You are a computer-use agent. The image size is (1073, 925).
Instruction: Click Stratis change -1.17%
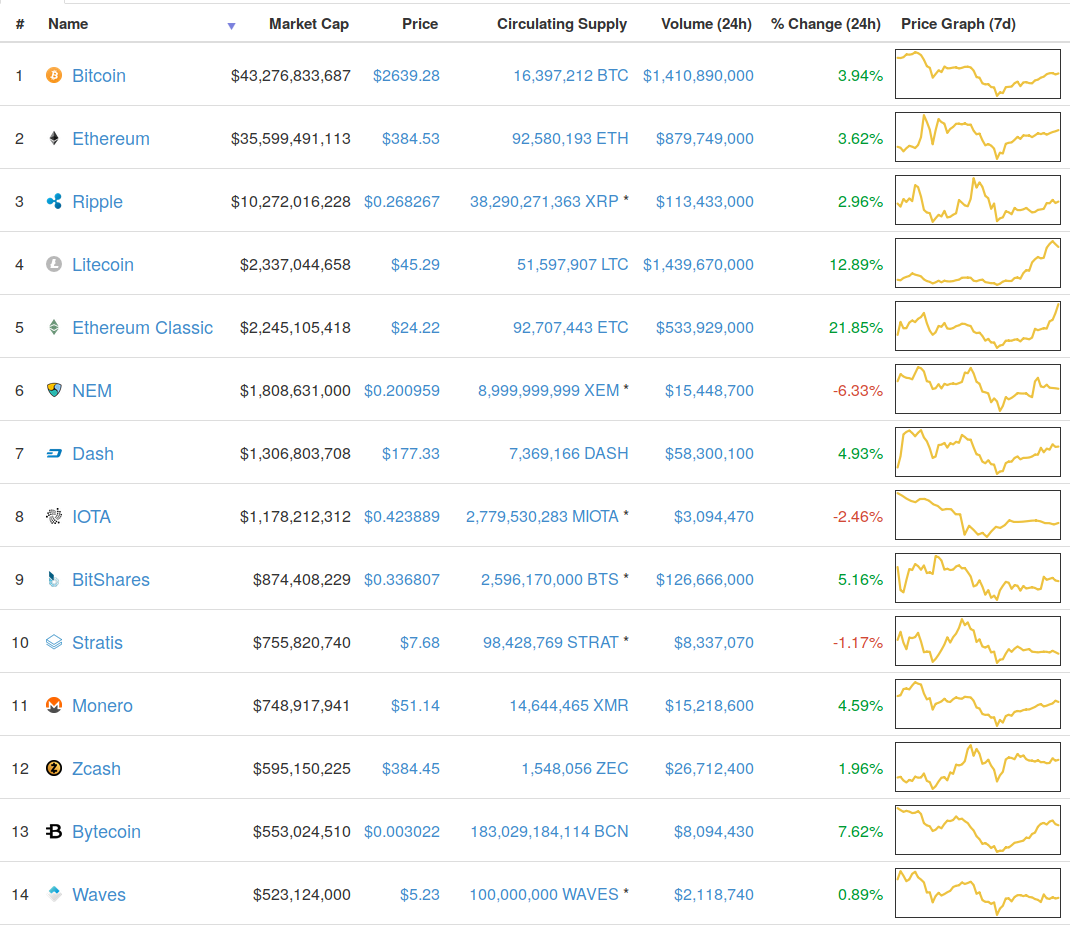pos(857,642)
